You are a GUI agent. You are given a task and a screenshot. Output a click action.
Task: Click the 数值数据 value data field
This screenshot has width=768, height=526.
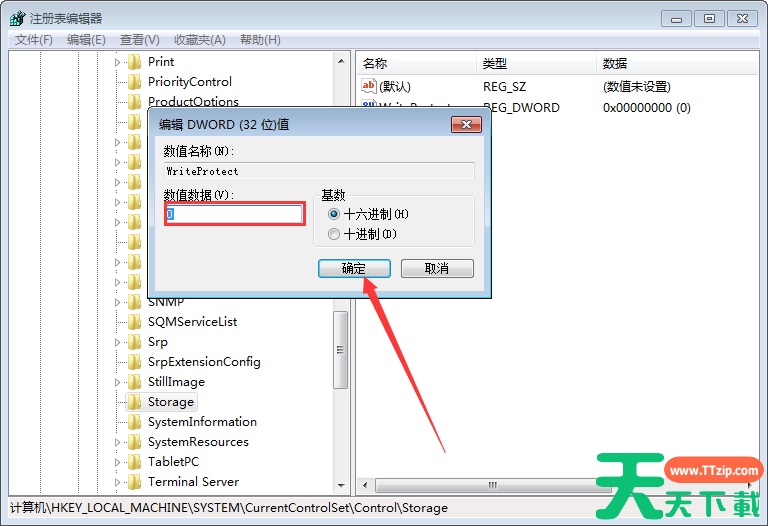234,214
